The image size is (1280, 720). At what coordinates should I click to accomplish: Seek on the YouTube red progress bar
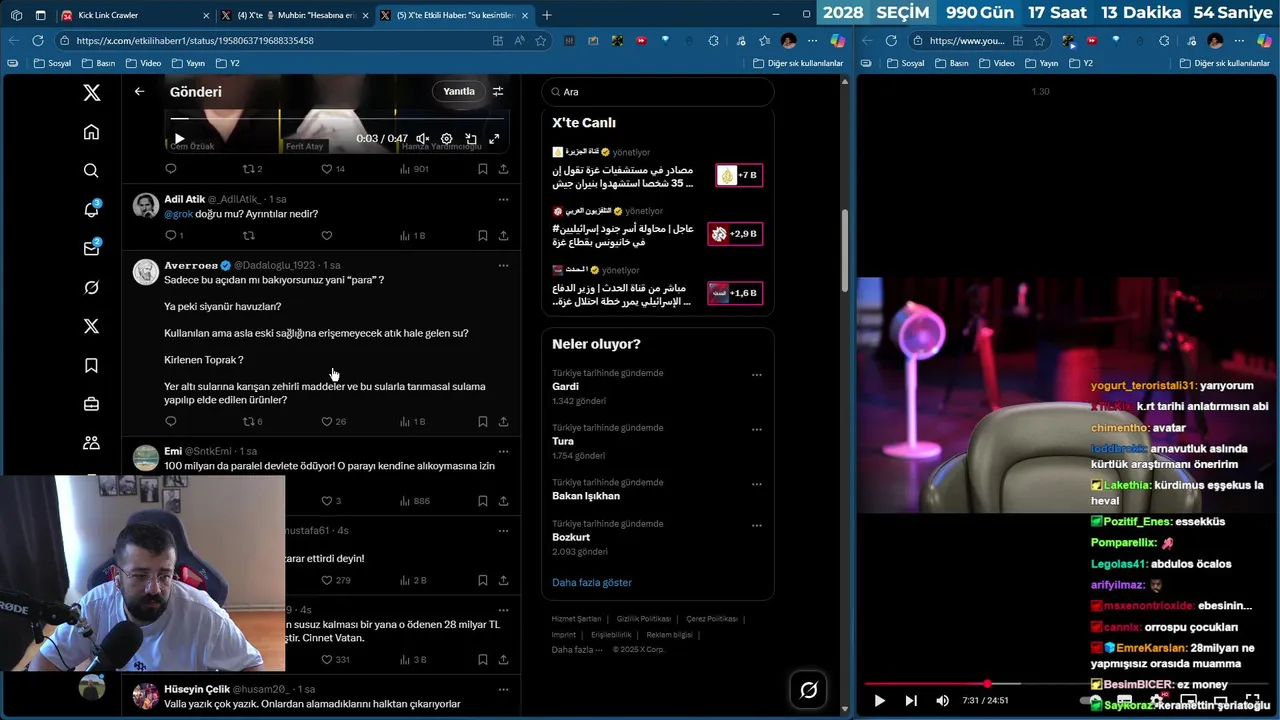1064,684
